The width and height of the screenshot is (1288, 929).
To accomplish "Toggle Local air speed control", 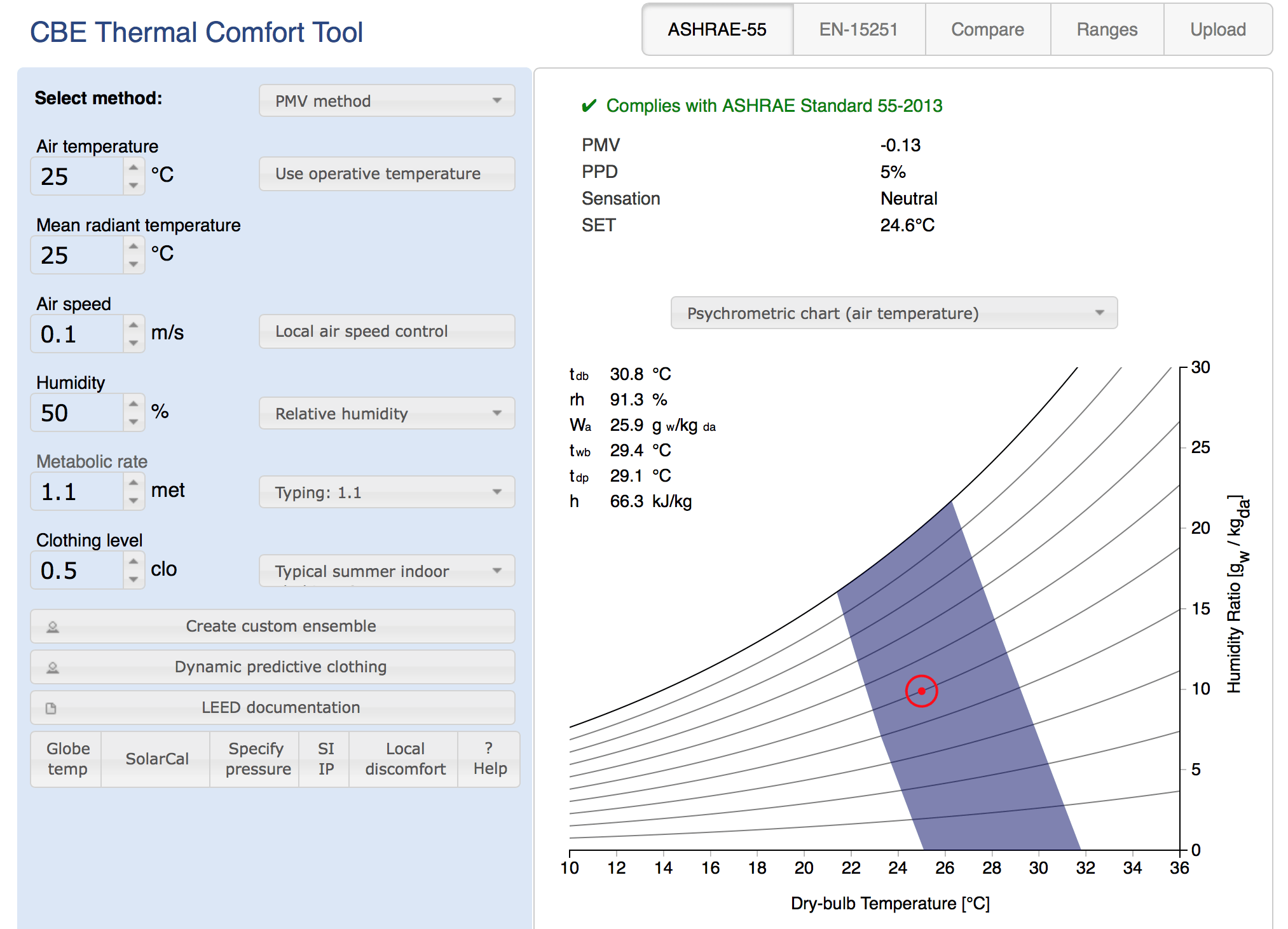I will [x=387, y=331].
